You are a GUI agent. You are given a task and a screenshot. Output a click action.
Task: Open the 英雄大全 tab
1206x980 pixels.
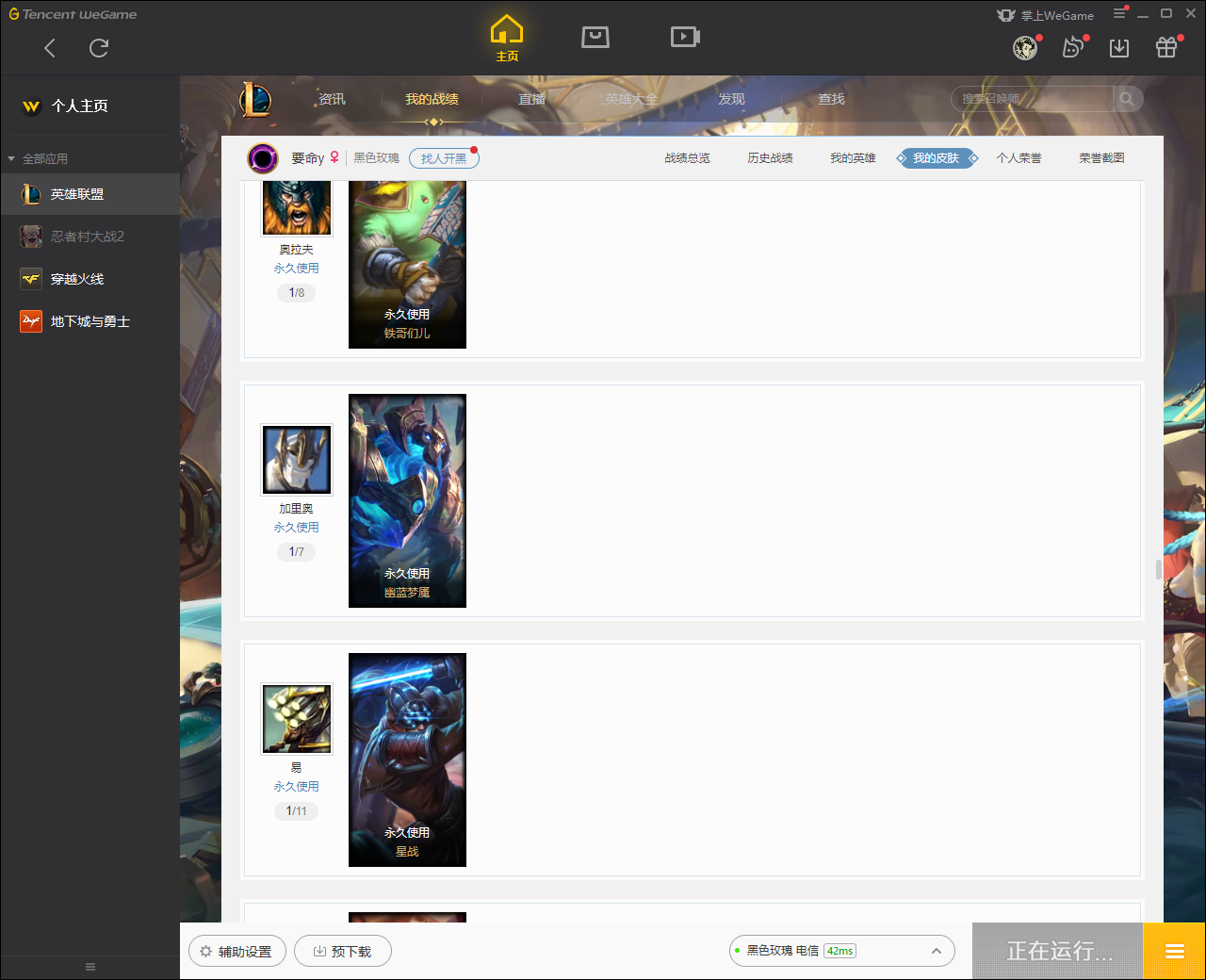(x=631, y=99)
